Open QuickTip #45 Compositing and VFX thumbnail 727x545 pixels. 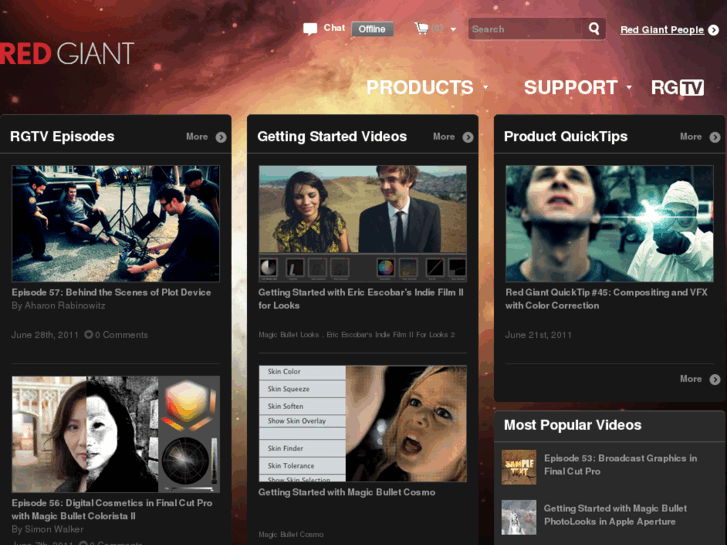(609, 224)
